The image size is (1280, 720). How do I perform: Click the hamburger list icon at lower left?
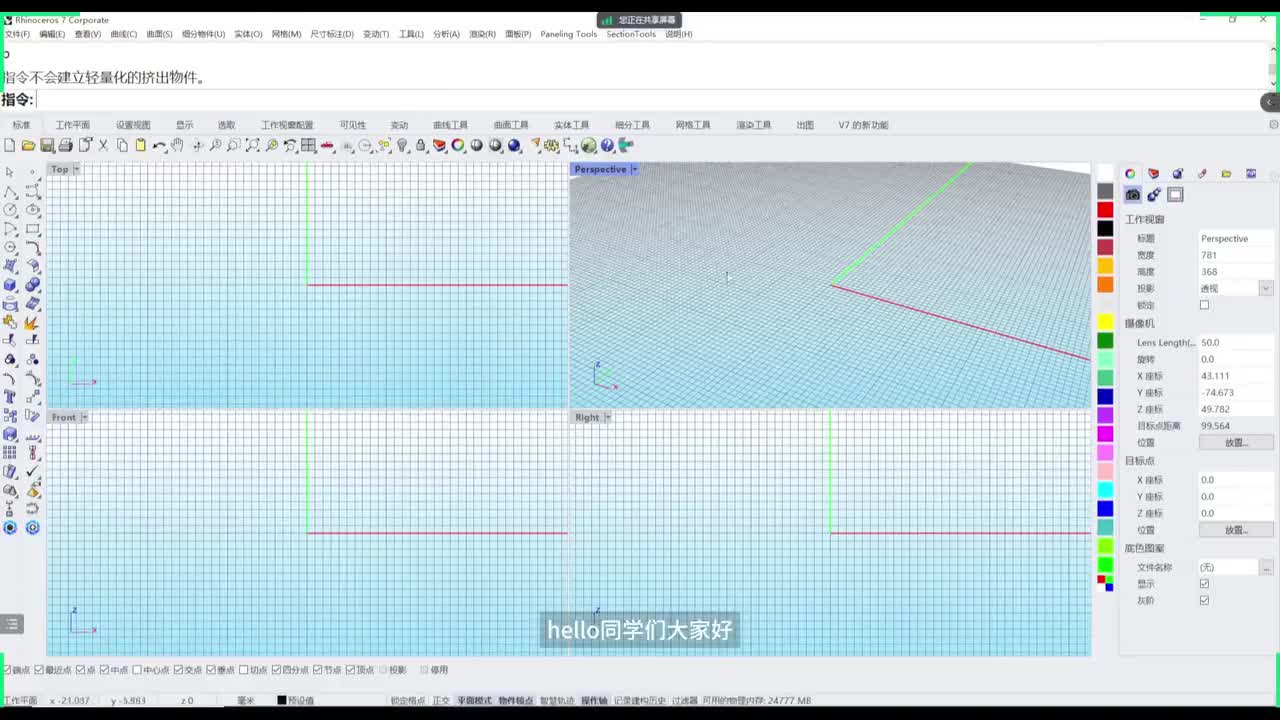(12, 624)
